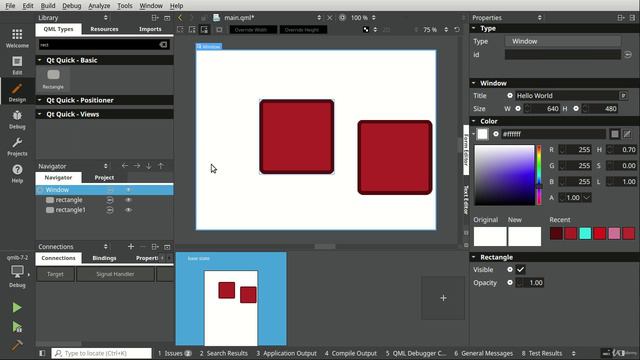Expand the Qt Quick - Views section
Image resolution: width=640 pixels, height=360 pixels.
click(x=40, y=114)
